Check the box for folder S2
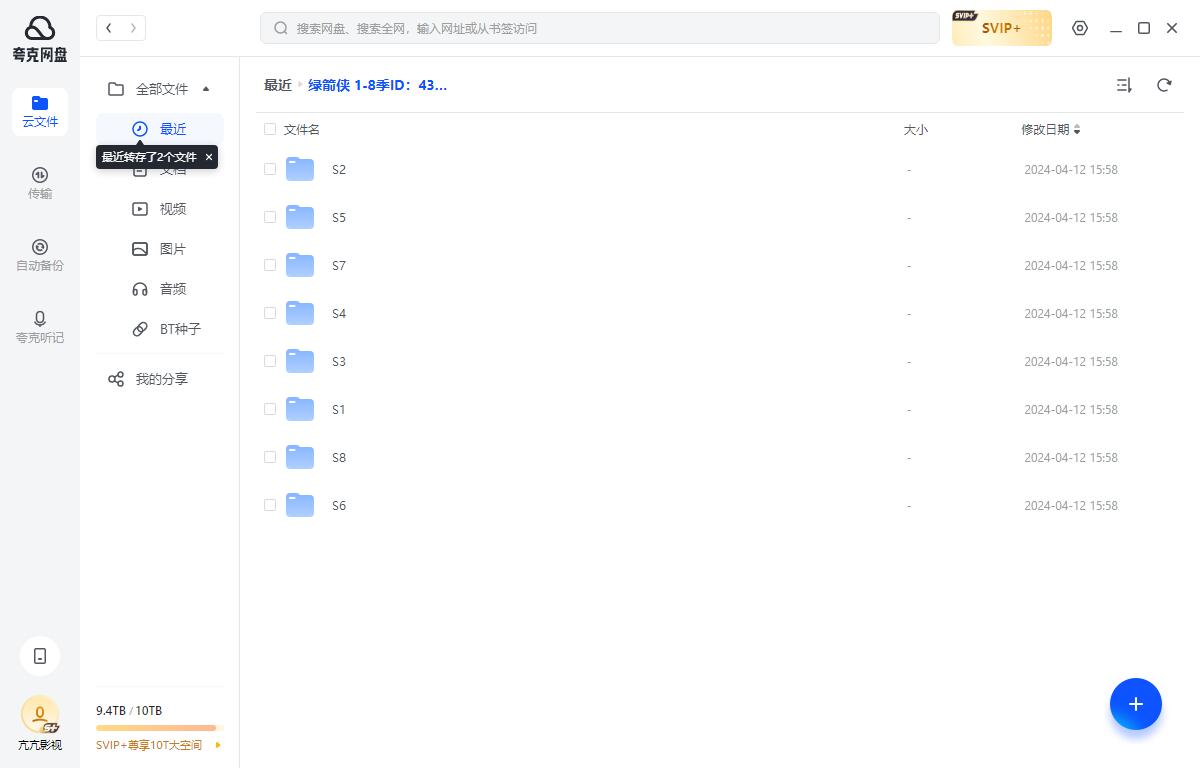This screenshot has height=768, width=1200. [270, 169]
